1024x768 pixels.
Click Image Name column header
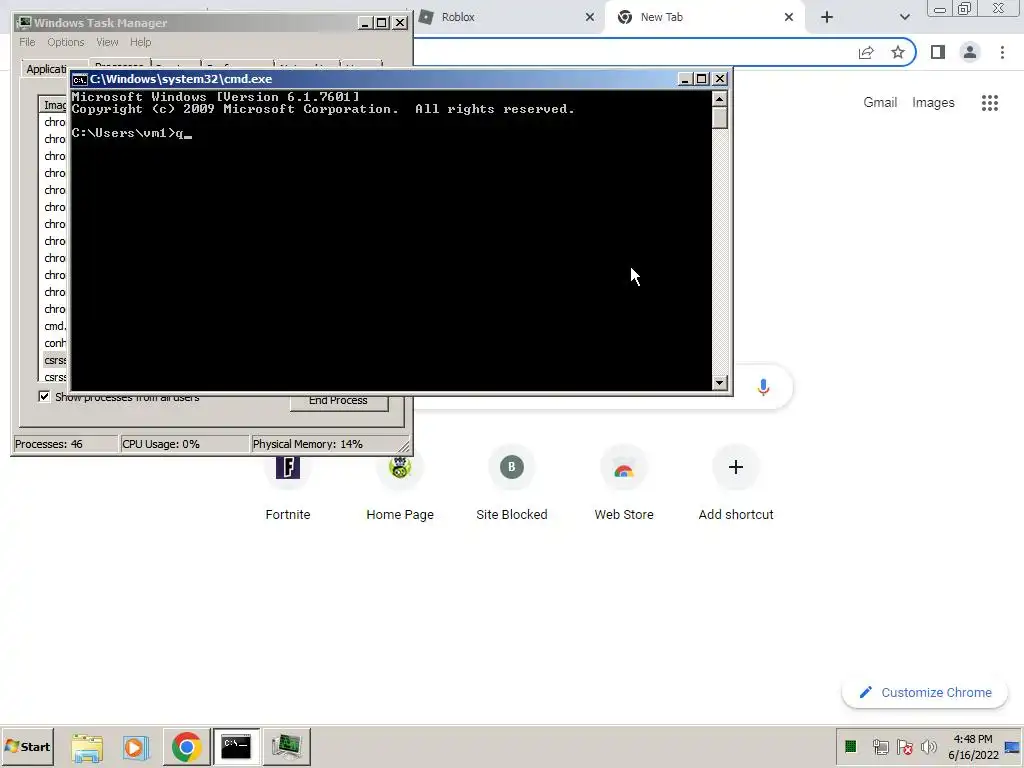click(54, 104)
